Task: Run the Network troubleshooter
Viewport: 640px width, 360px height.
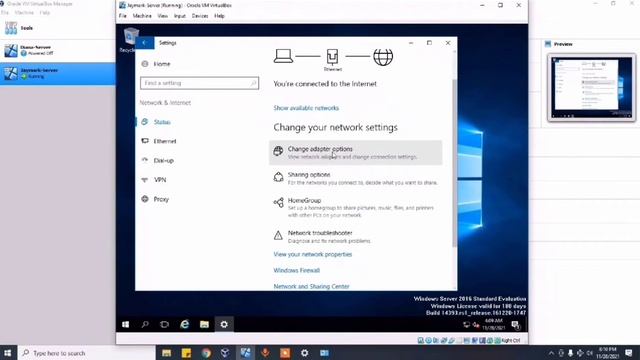Action: (356, 237)
